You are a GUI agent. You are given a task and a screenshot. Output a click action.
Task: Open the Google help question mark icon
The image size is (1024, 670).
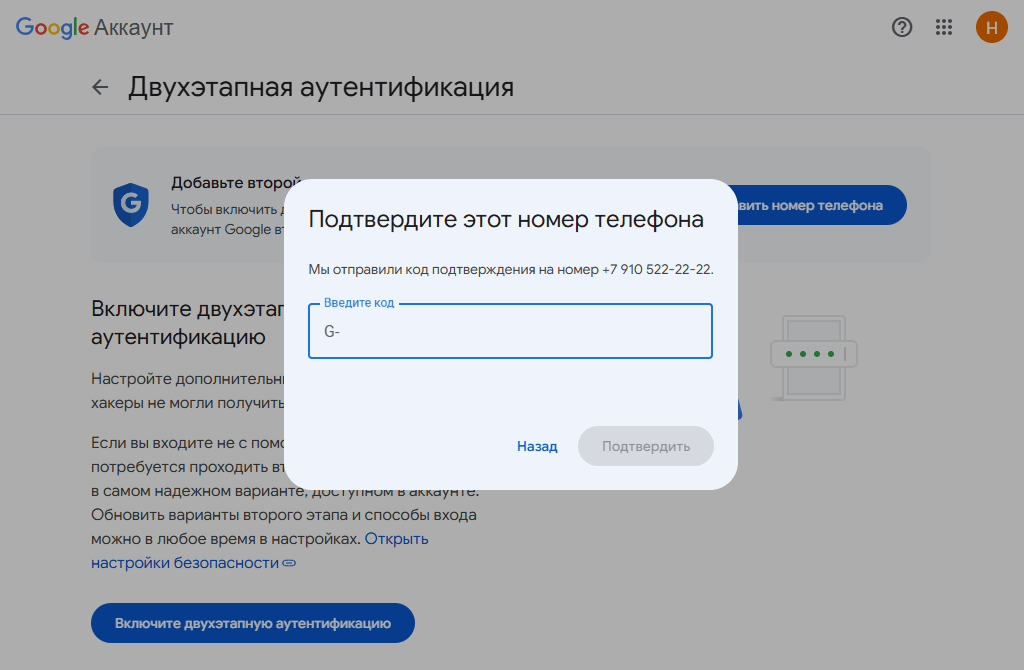click(902, 27)
